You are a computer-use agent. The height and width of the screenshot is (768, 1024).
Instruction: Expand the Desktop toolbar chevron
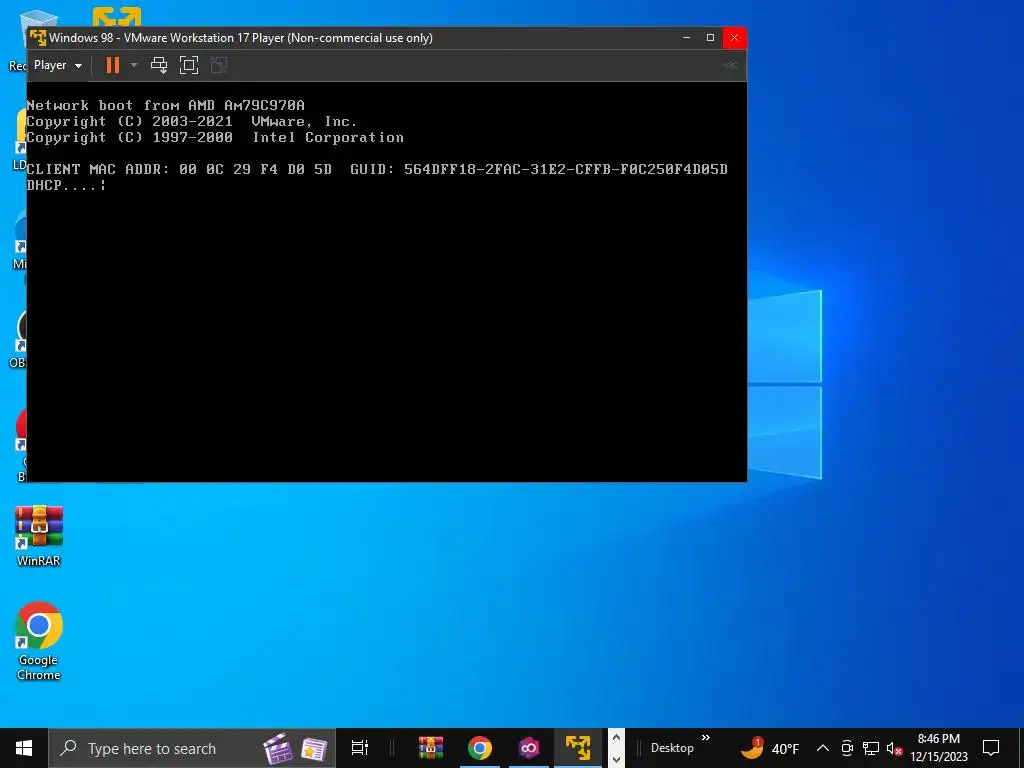(x=706, y=738)
